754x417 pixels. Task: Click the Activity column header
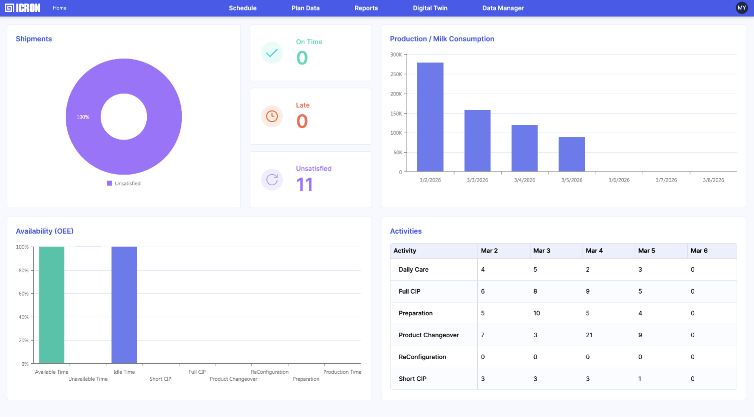point(405,250)
